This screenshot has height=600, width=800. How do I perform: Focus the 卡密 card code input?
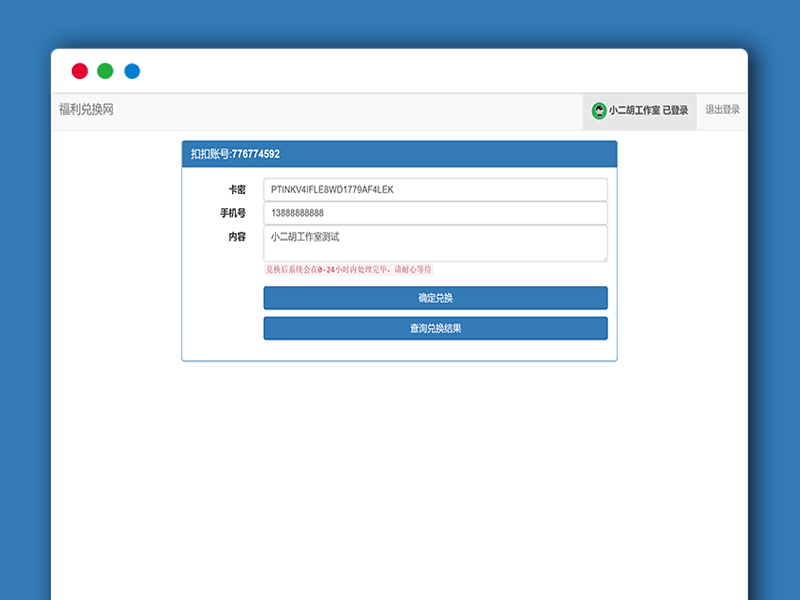point(435,189)
